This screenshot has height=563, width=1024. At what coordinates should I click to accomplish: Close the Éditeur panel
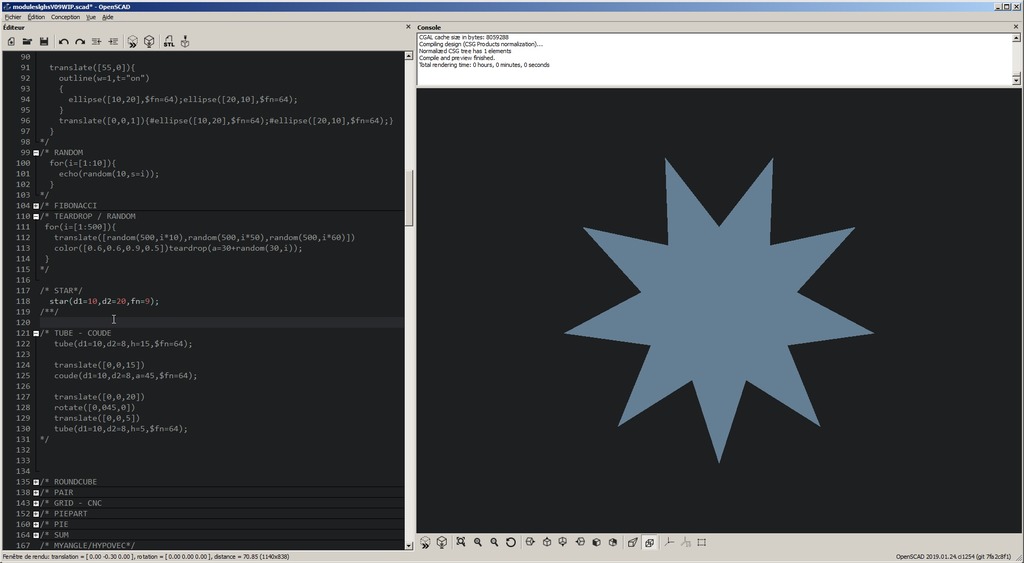point(408,27)
